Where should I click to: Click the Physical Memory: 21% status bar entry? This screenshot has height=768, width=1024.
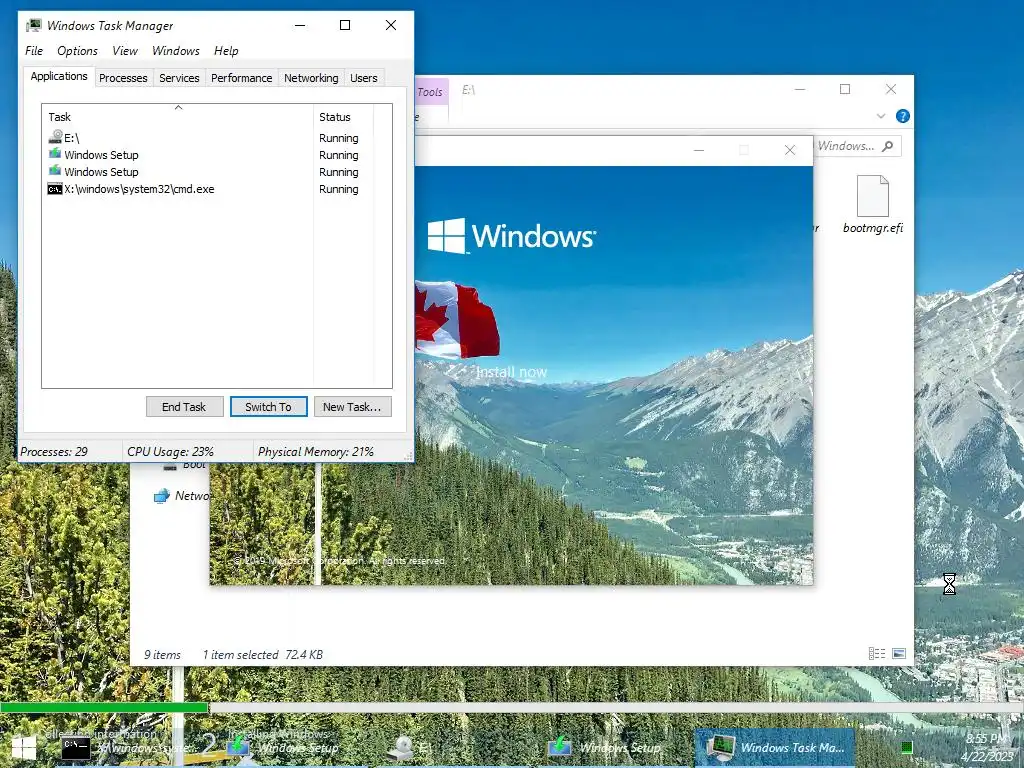316,452
